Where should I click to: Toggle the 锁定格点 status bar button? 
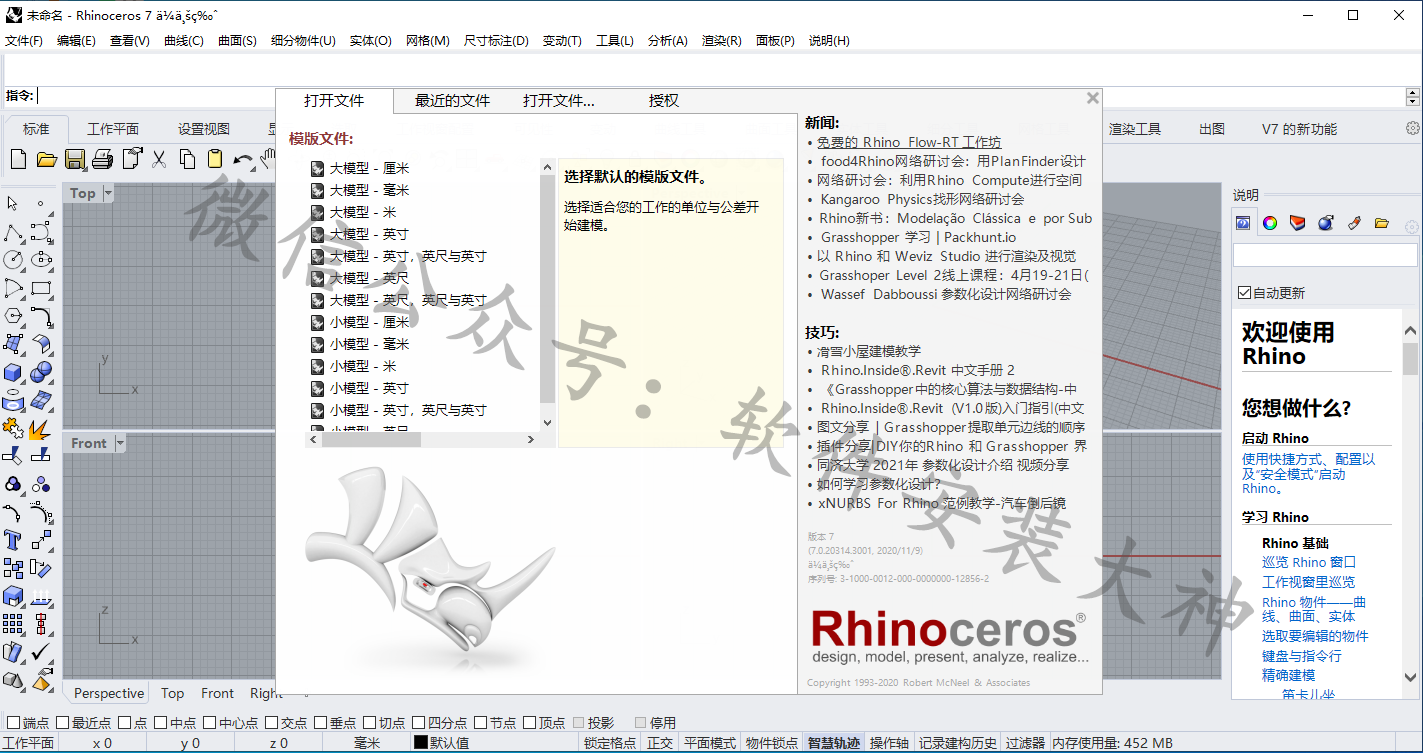point(610,743)
